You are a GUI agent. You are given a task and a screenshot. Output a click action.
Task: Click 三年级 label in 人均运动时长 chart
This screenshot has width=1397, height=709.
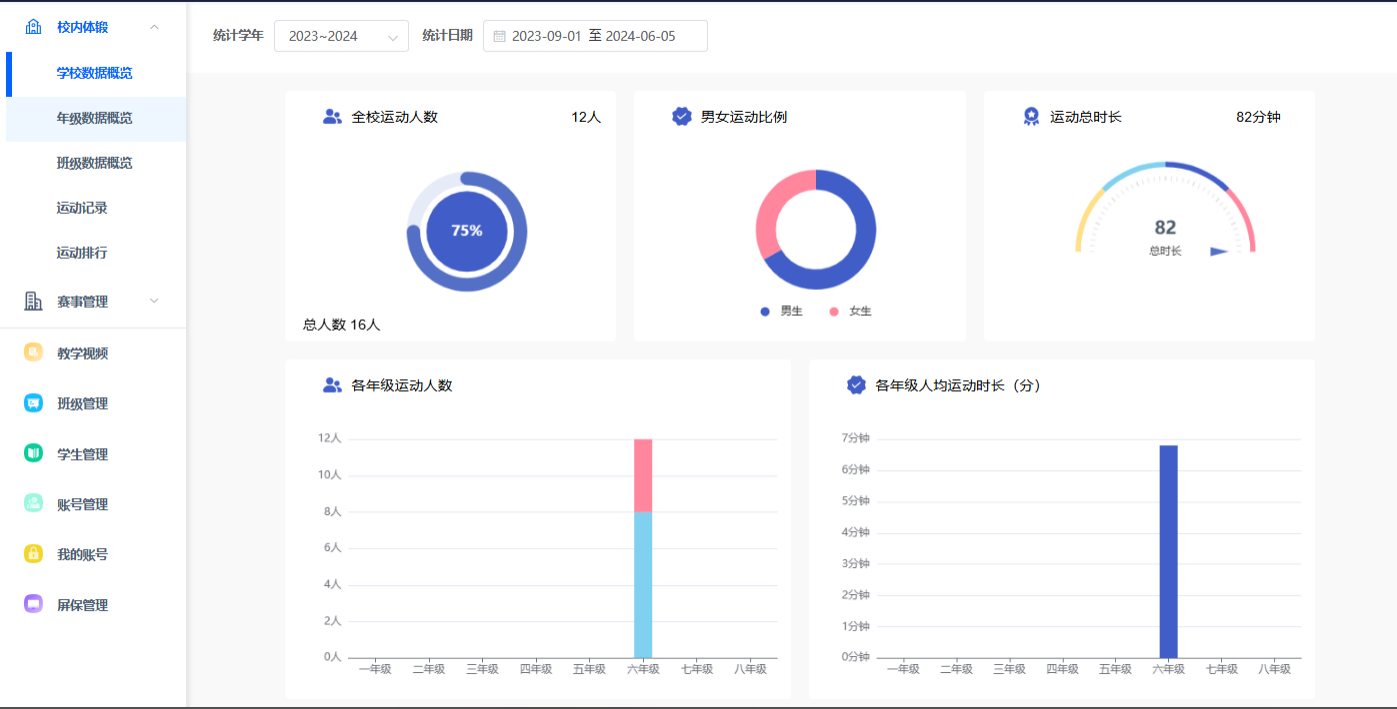click(x=1009, y=669)
